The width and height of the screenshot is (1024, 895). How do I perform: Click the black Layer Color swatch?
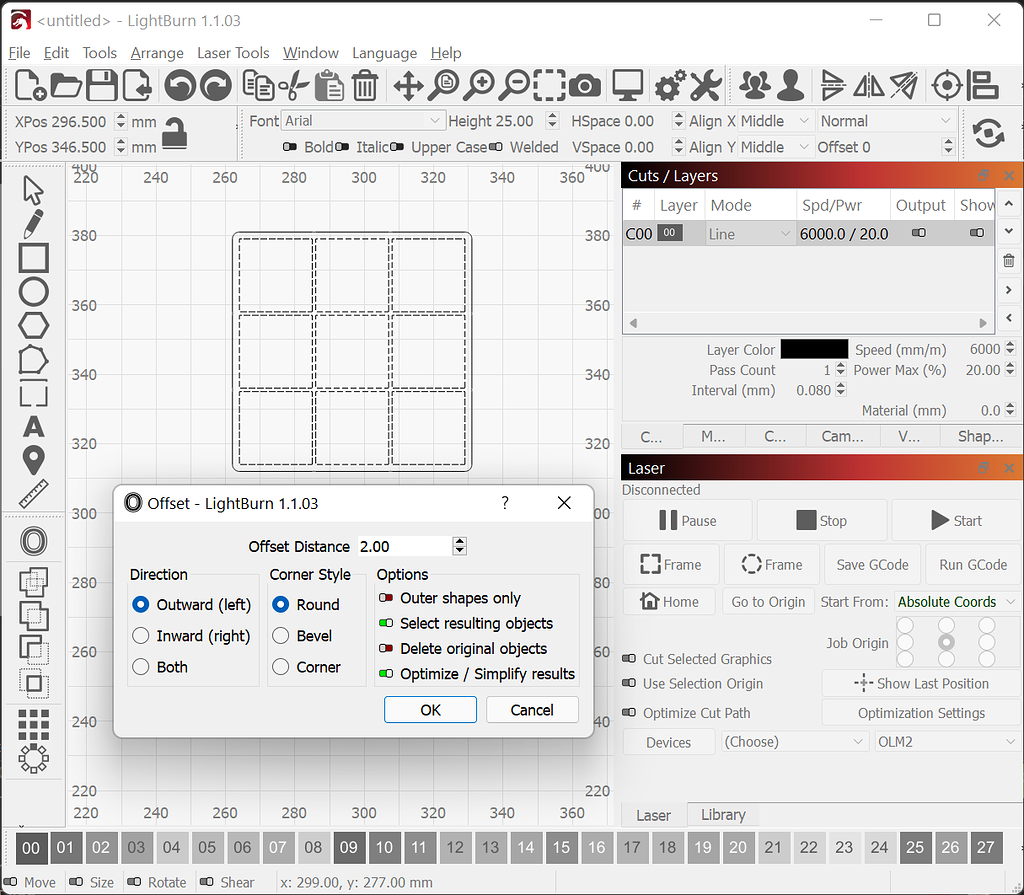coord(813,349)
